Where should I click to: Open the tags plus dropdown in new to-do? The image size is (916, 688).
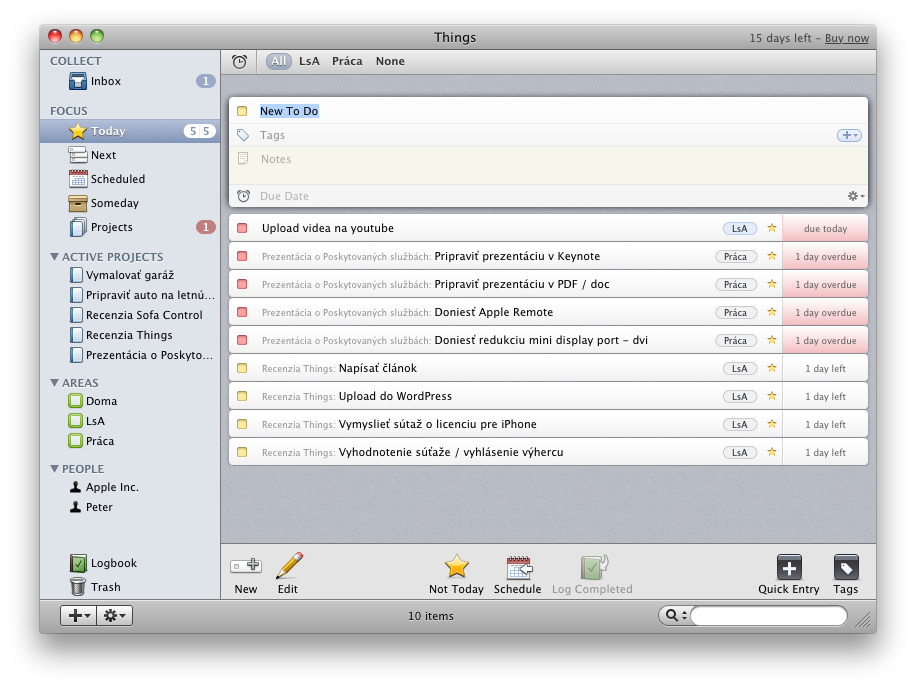[849, 135]
